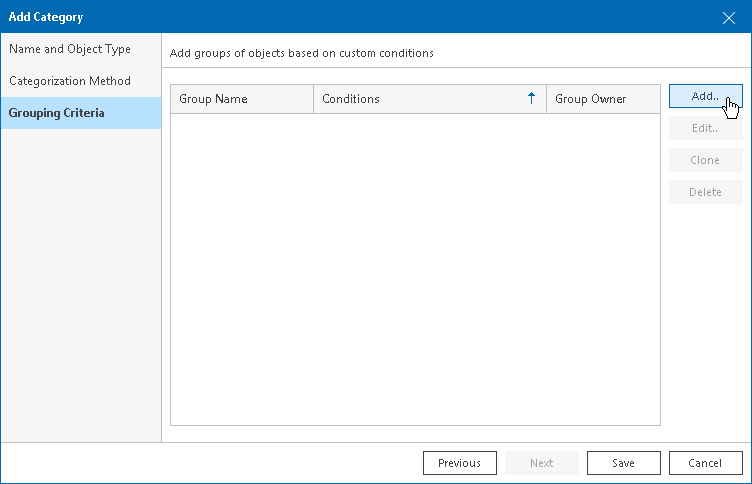Click the Conditions column header text
The height and width of the screenshot is (484, 752).
(x=351, y=99)
